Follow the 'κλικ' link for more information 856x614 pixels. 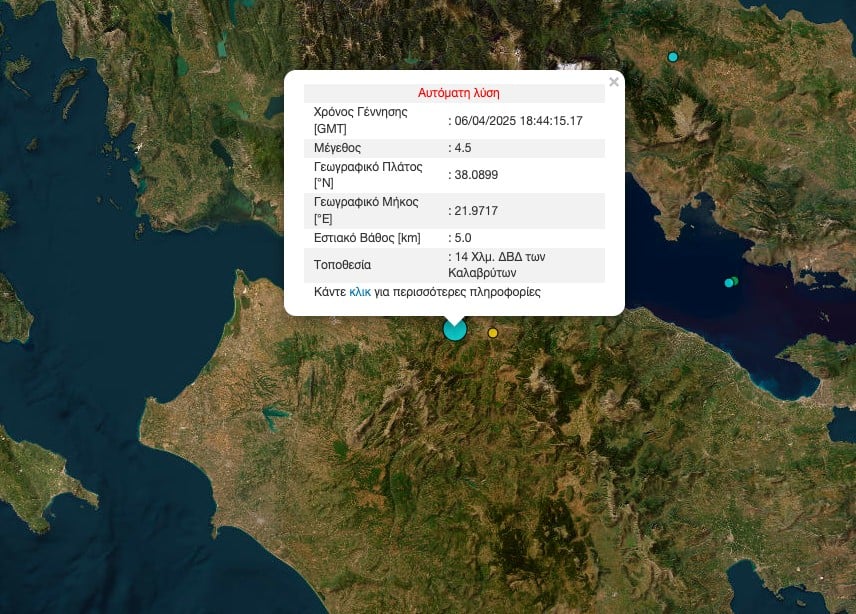pos(360,292)
